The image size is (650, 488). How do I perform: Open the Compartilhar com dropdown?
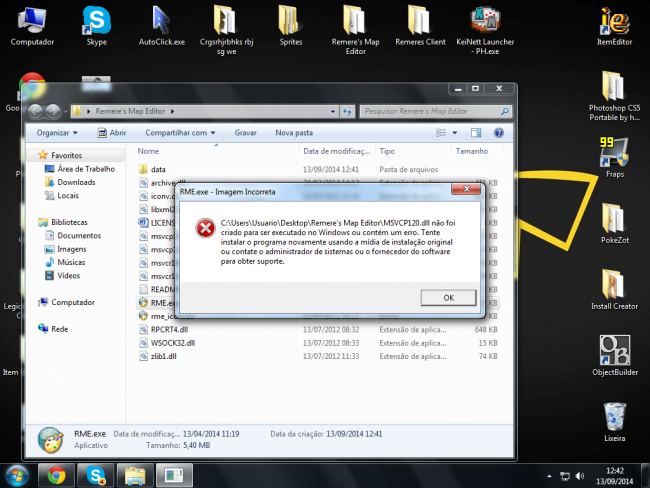(180, 133)
